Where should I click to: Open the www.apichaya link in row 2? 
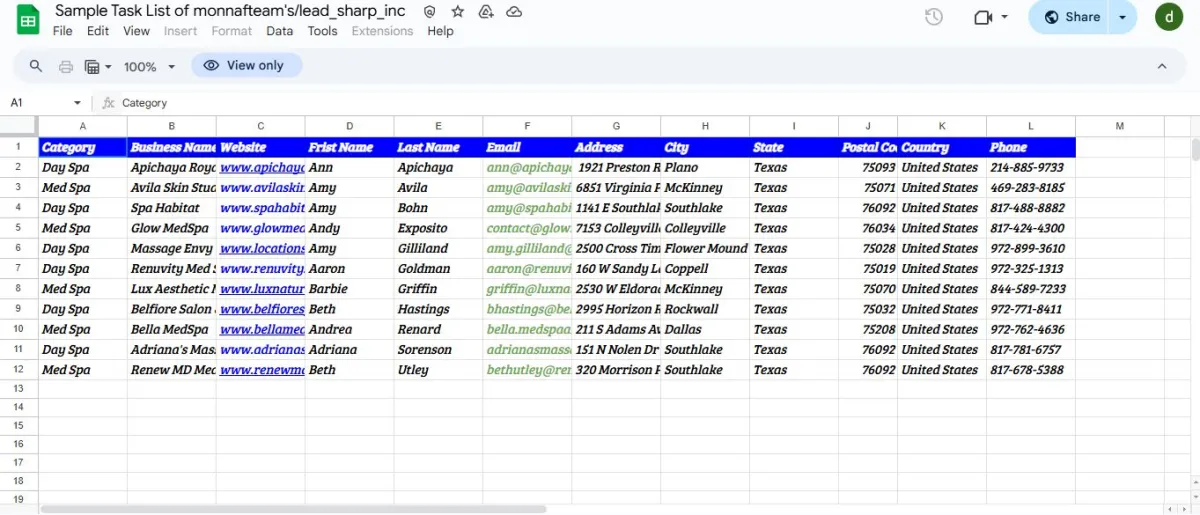pos(262,168)
